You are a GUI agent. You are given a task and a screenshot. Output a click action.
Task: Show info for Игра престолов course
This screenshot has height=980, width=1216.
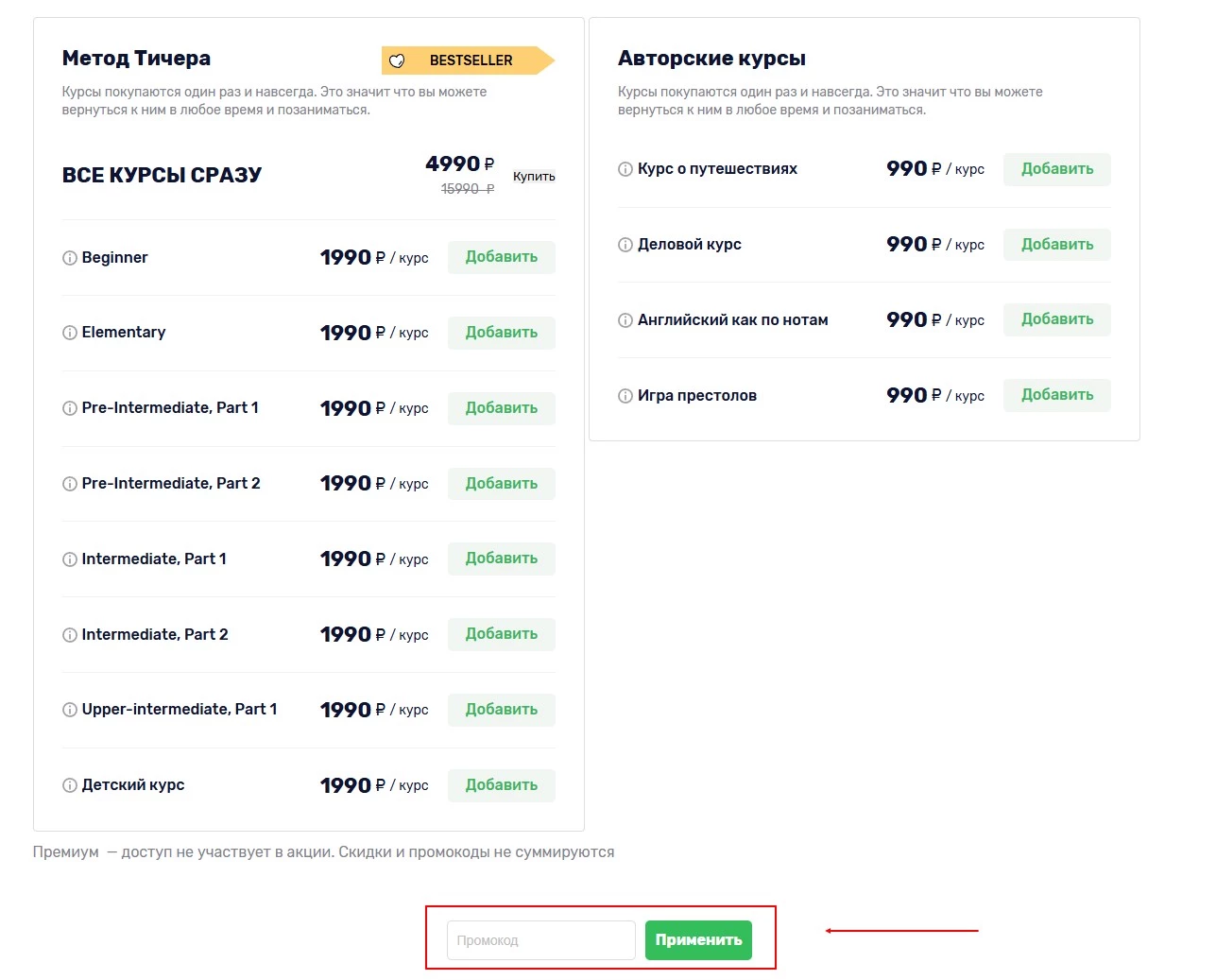(625, 396)
